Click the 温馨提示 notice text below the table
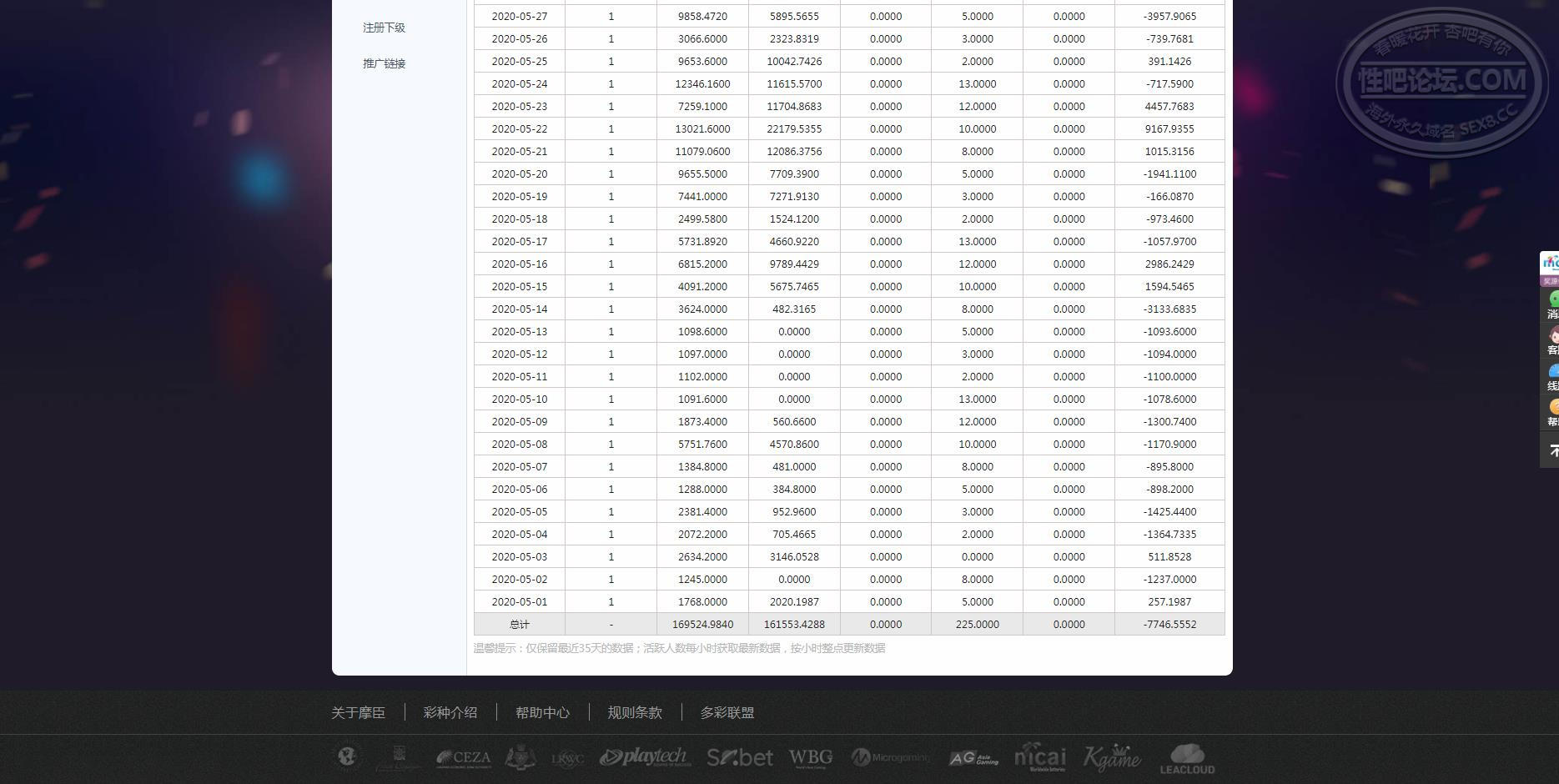This screenshot has width=1559, height=784. [x=680, y=648]
